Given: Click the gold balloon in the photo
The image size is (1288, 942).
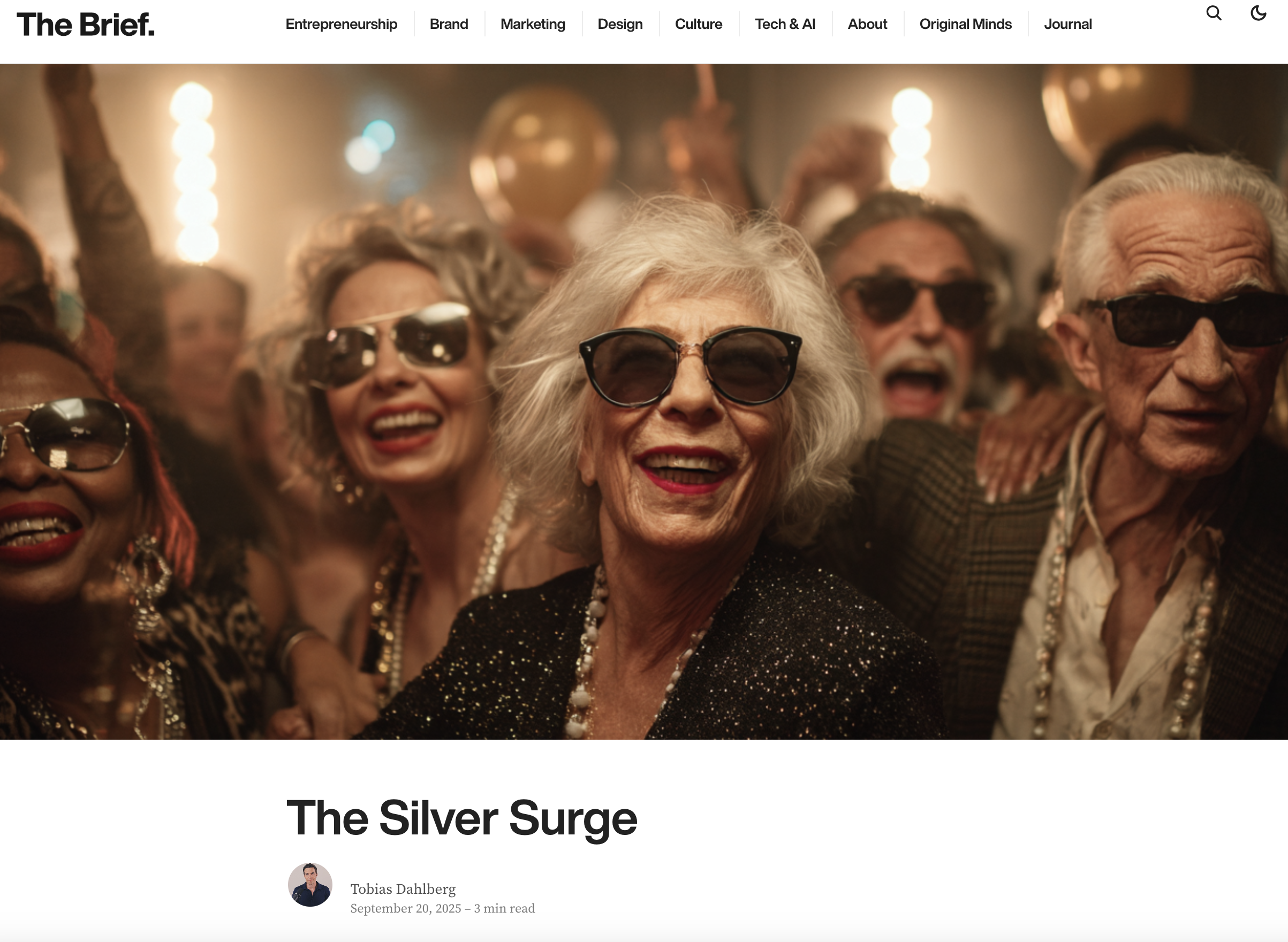Looking at the screenshot, I should [x=542, y=154].
